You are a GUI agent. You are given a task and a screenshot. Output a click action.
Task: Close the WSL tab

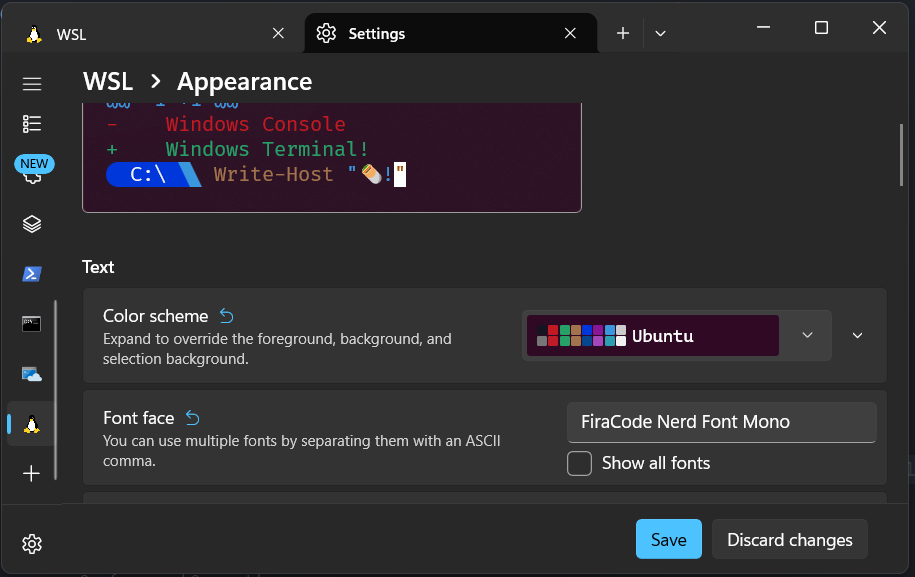click(278, 33)
